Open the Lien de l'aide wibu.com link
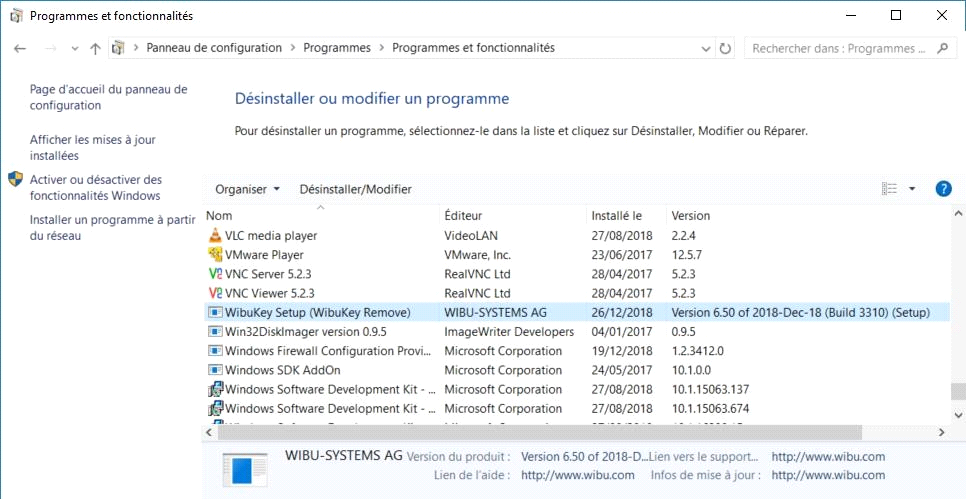The width and height of the screenshot is (966, 499). (x=578, y=476)
